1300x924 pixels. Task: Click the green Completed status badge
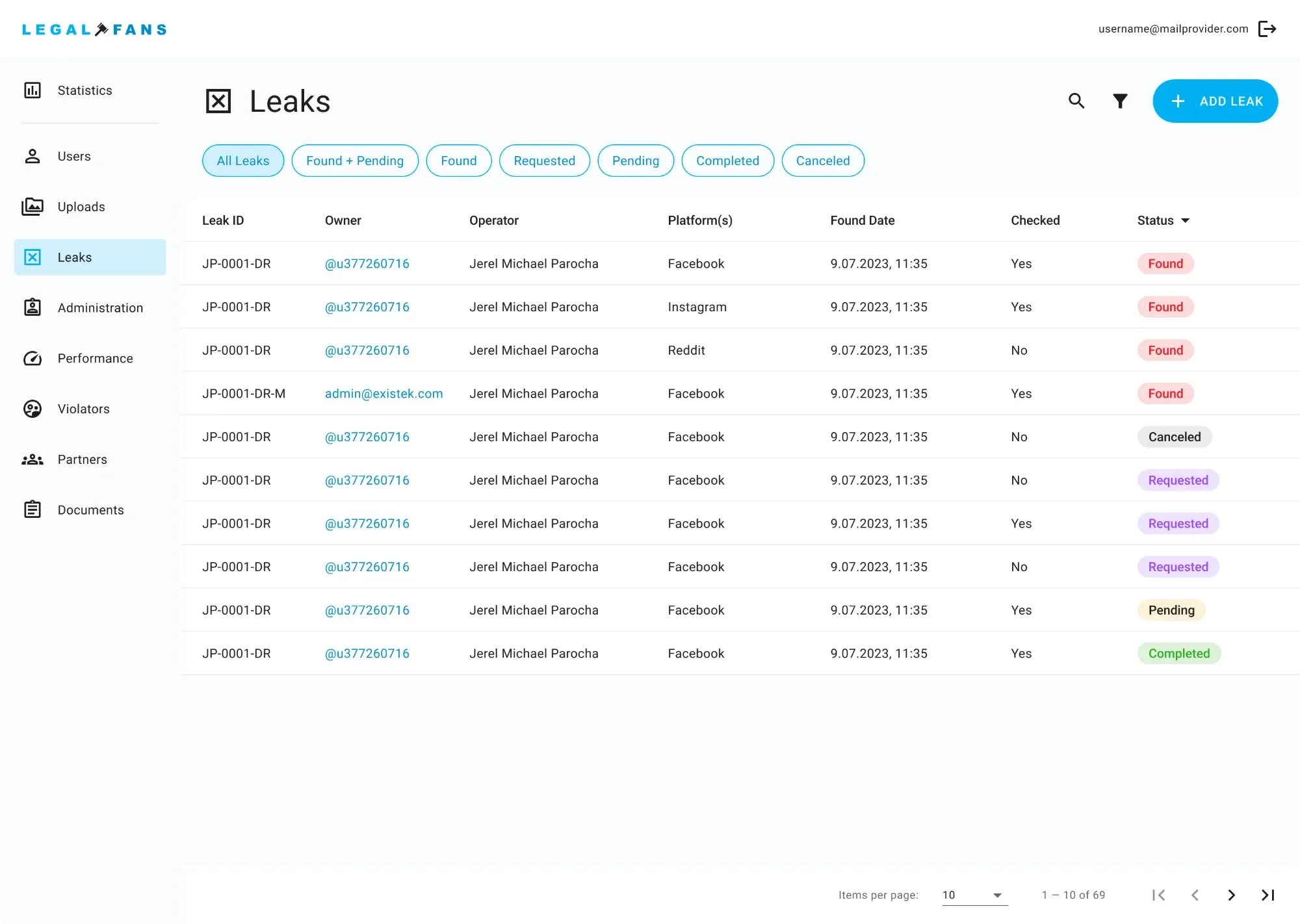tap(1178, 654)
